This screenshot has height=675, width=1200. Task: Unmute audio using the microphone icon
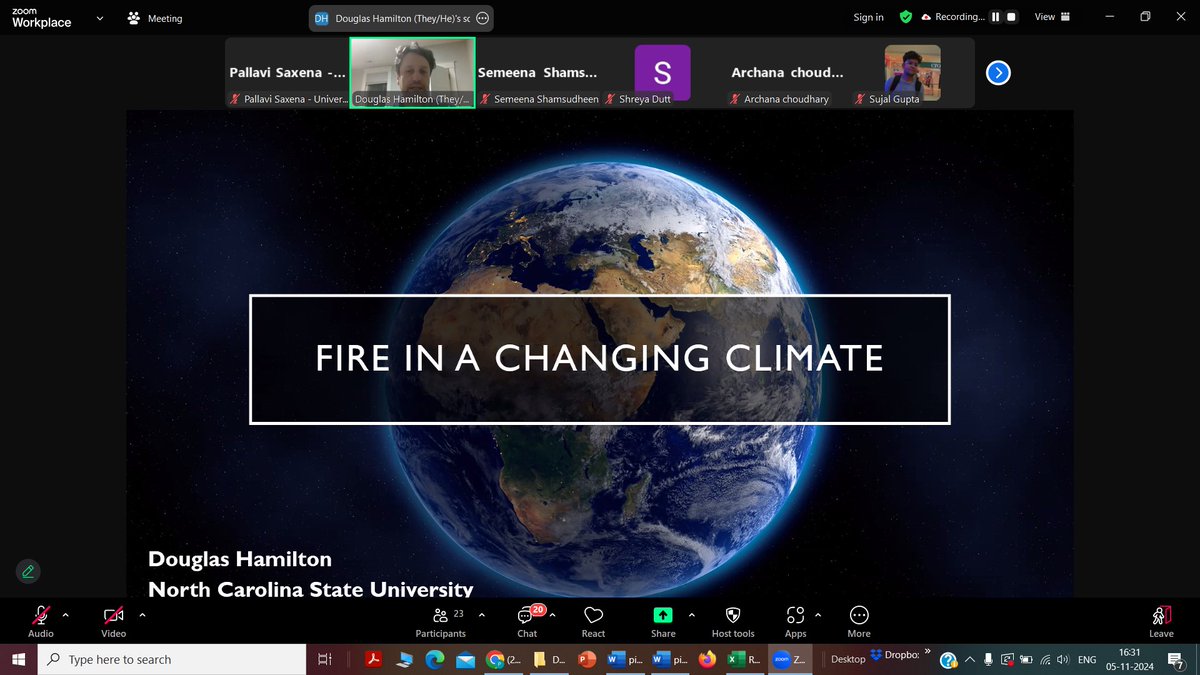coord(40,615)
